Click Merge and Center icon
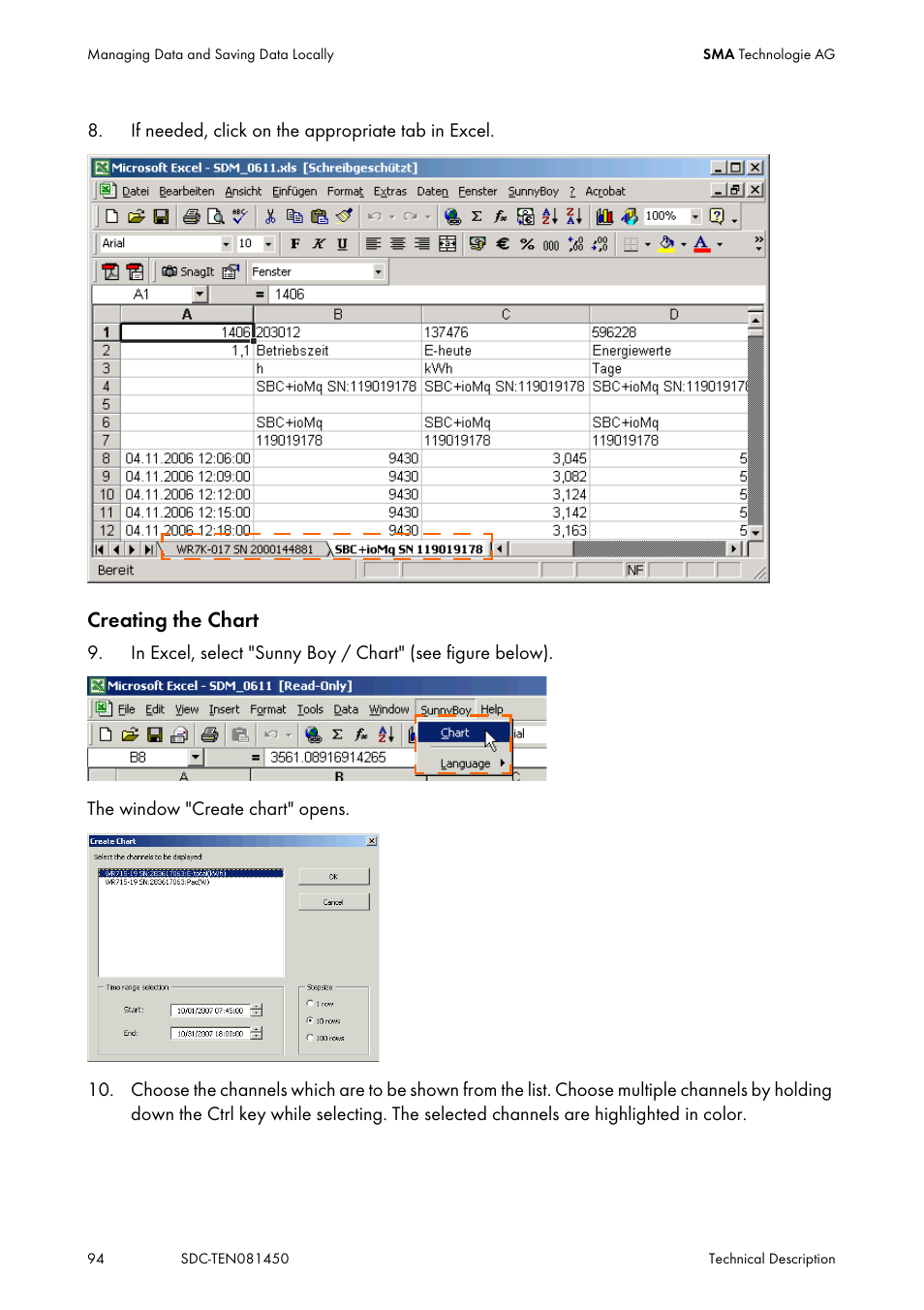This screenshot has width=924, height=1310. pos(447,244)
